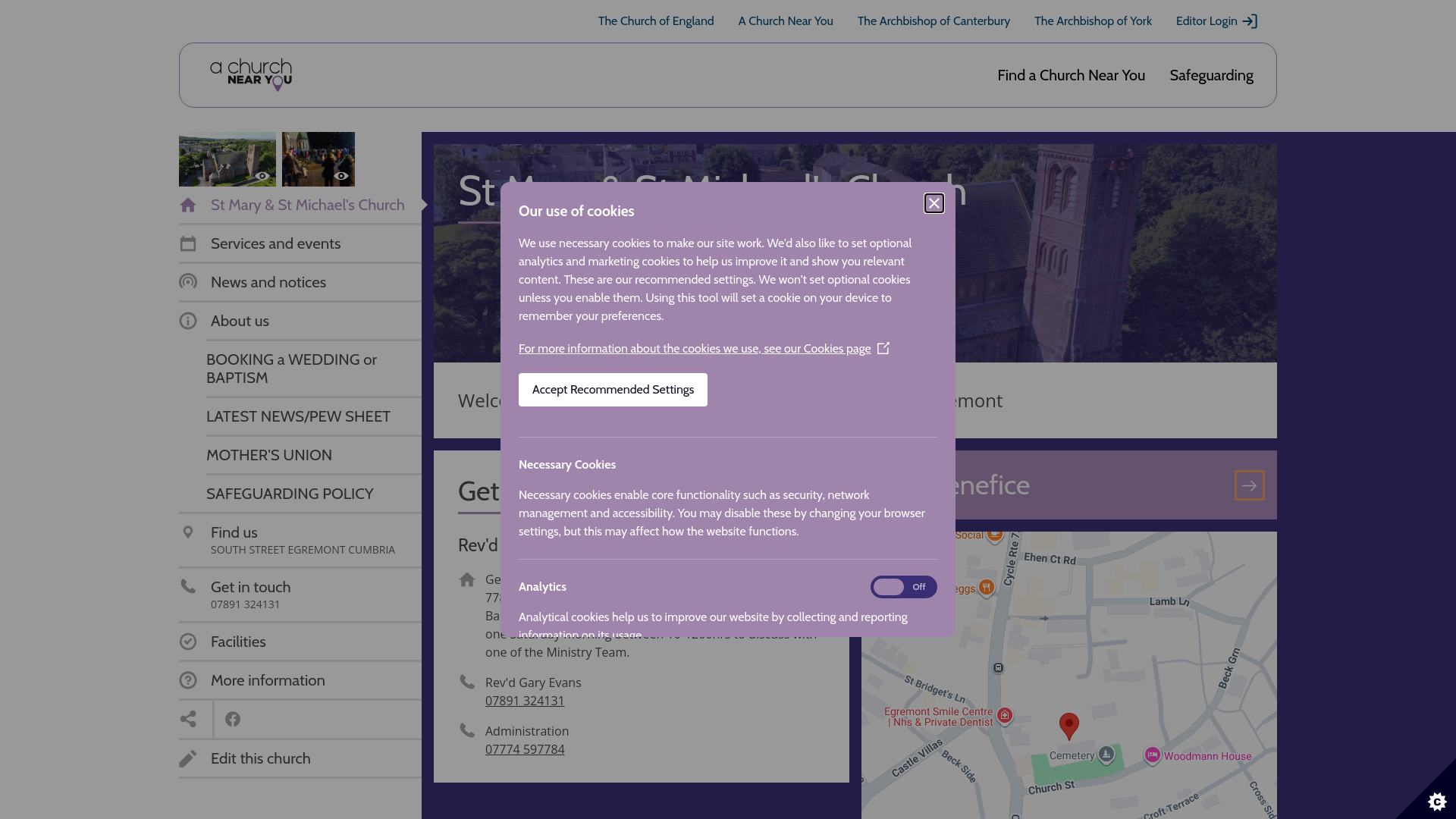Click Woodmann House marker on map
Screen dimensions: 1456x819
pos(1153,755)
